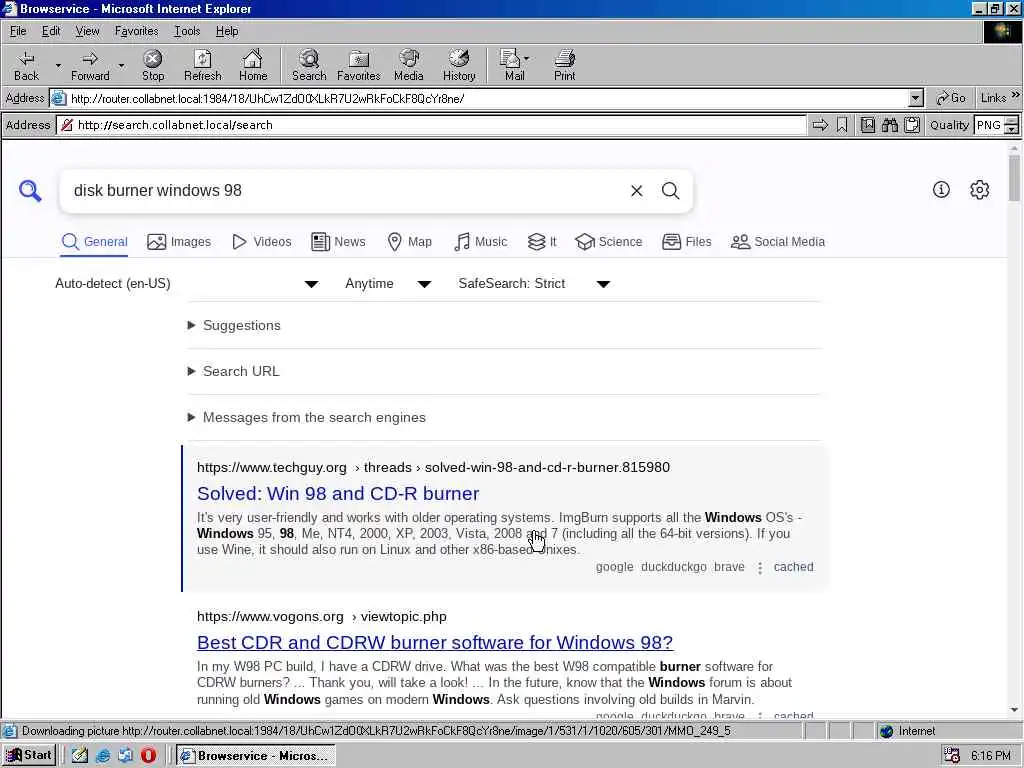This screenshot has height=768, width=1024.
Task: Select the General search tab
Action: tap(94, 242)
